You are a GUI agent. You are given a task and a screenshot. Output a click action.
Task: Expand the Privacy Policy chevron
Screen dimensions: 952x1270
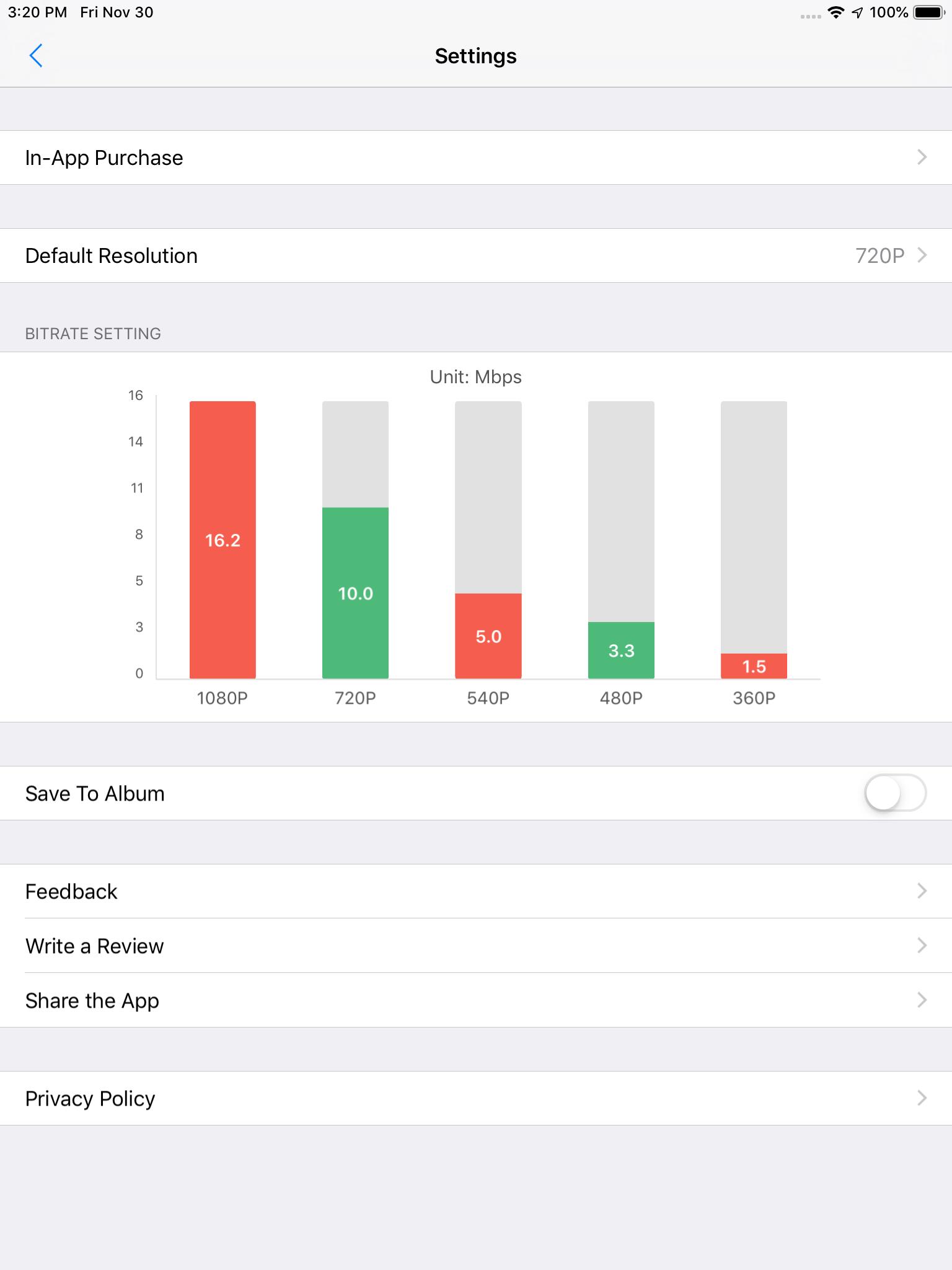(922, 1098)
